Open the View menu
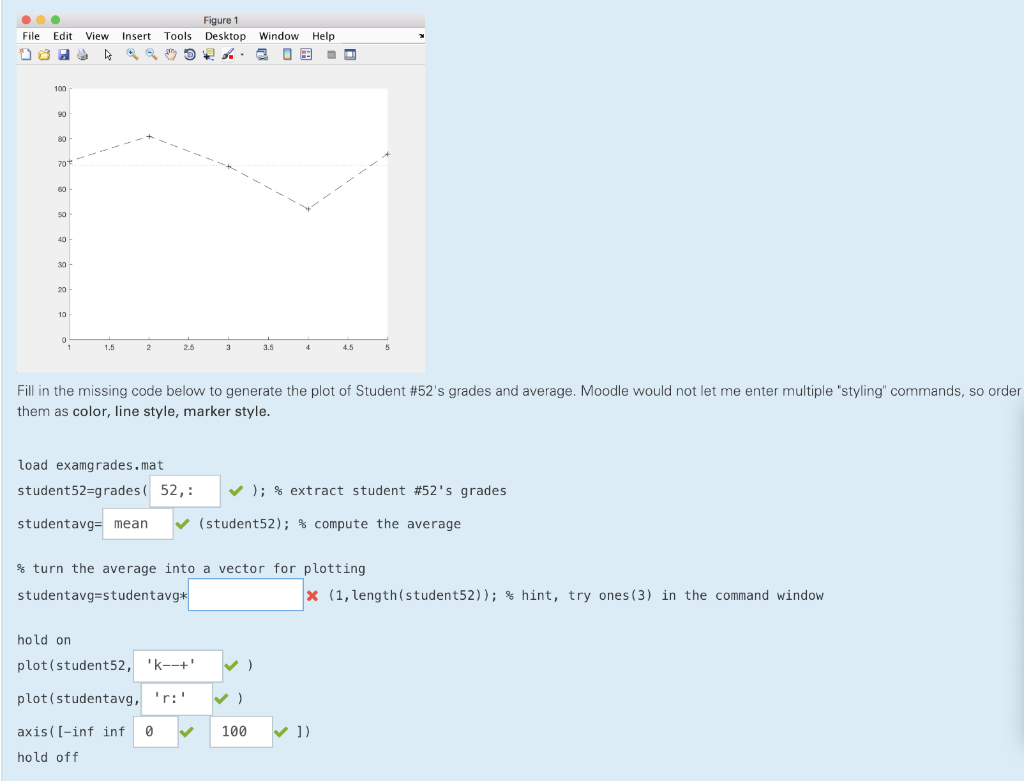 [97, 37]
